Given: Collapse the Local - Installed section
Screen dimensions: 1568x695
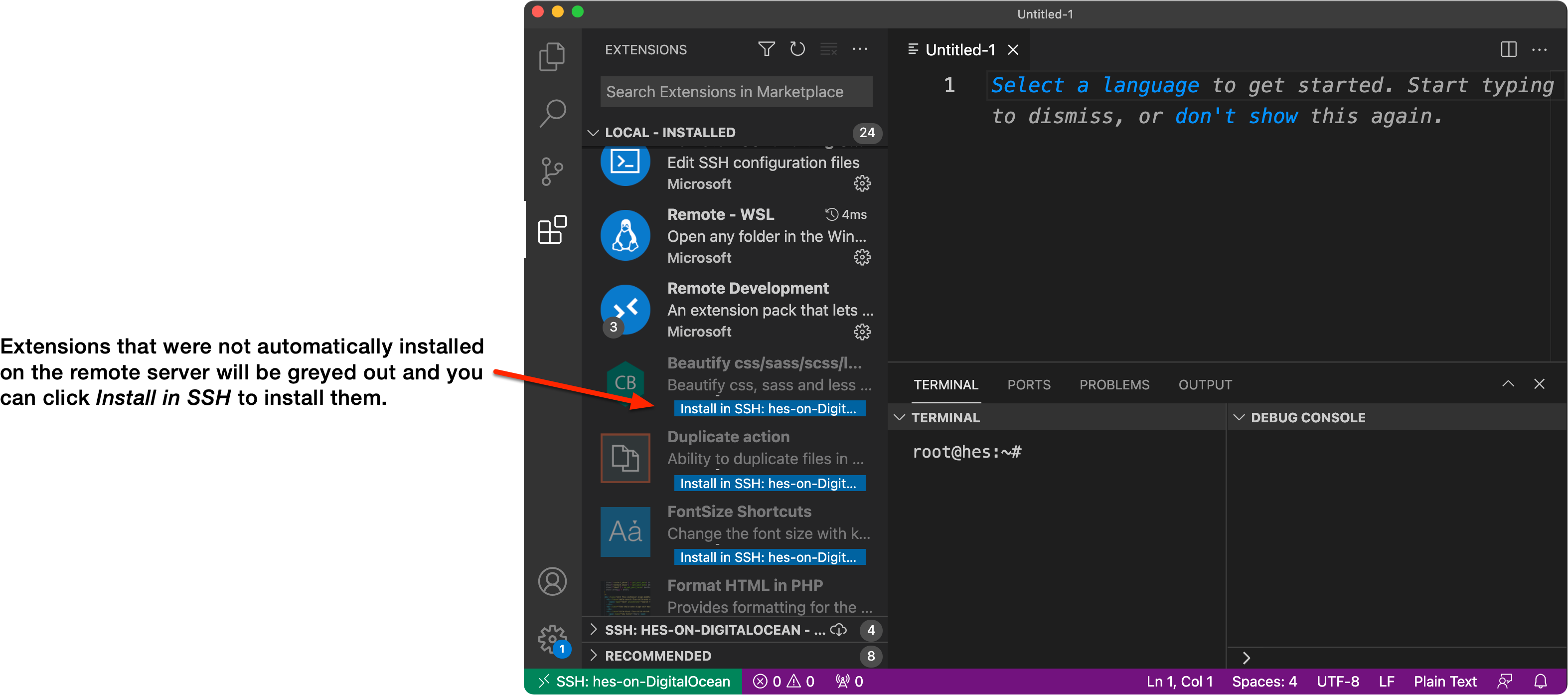Looking at the screenshot, I should [x=734, y=132].
